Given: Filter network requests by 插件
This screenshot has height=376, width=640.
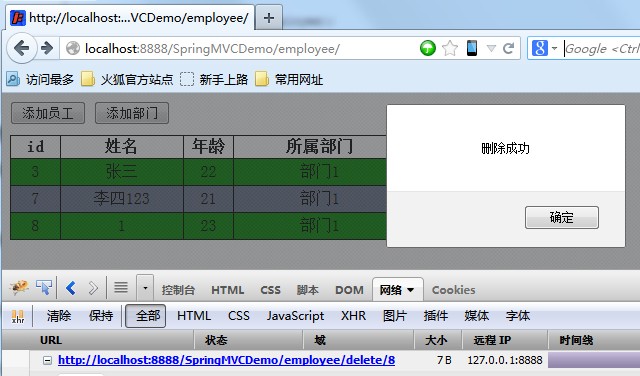Looking at the screenshot, I should pyautogui.click(x=436, y=316).
